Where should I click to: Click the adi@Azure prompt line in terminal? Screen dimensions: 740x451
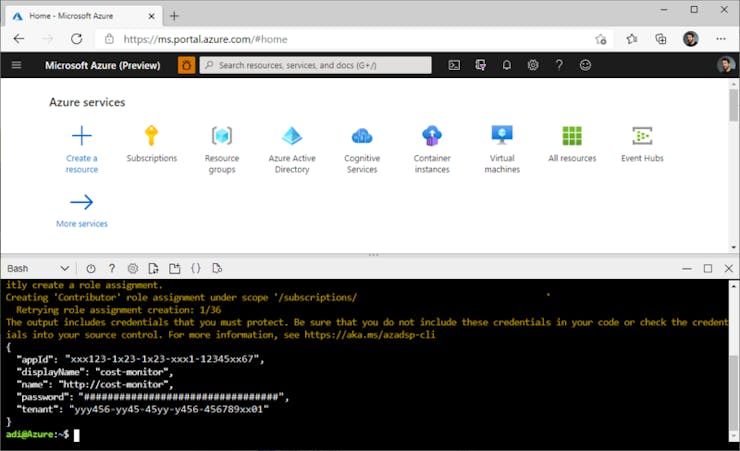click(x=42, y=434)
